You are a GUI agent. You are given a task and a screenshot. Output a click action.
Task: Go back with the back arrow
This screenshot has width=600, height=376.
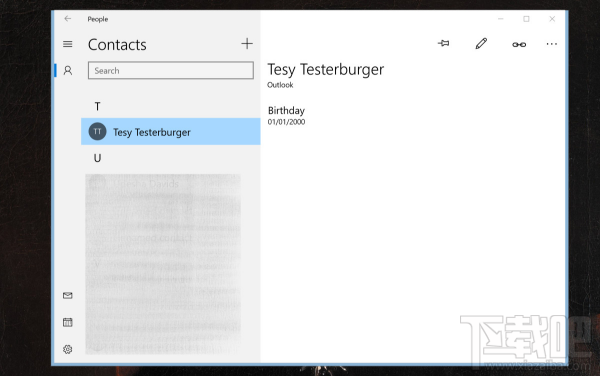(68, 19)
